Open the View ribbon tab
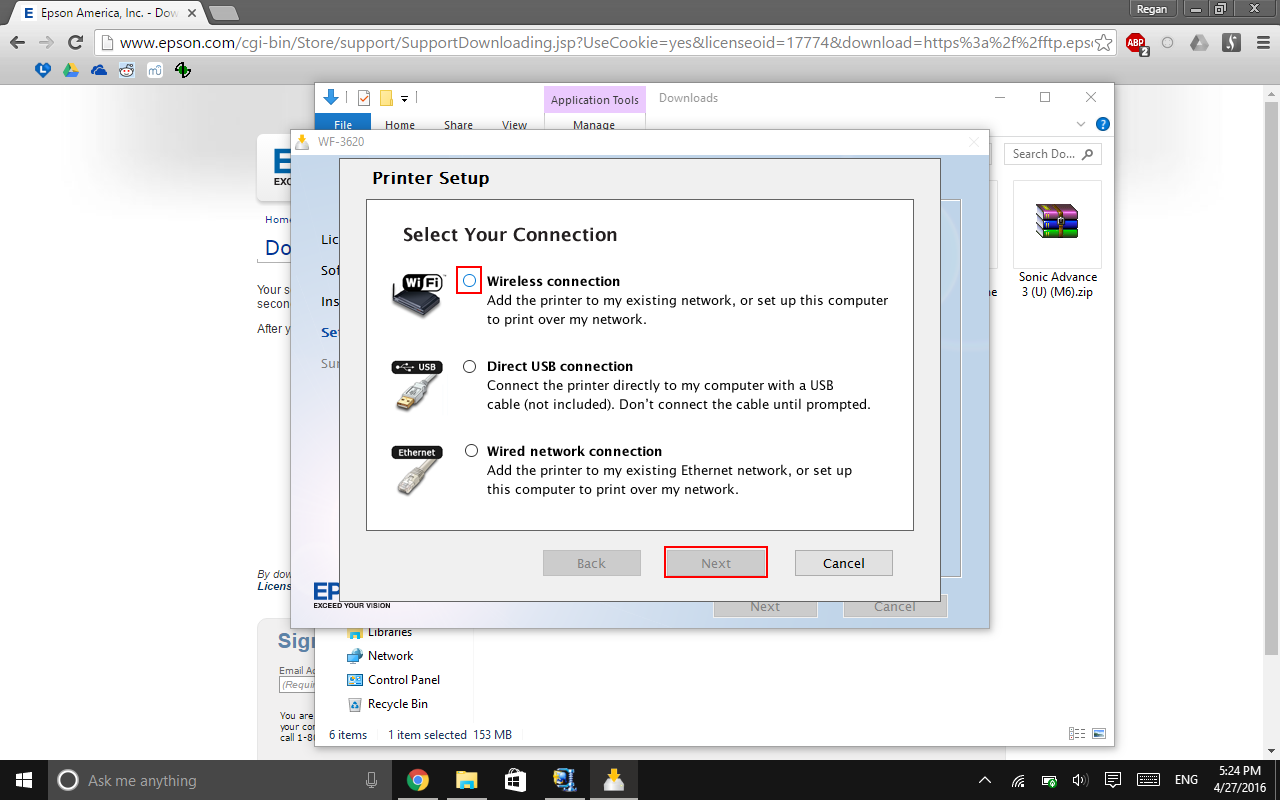 tap(514, 124)
